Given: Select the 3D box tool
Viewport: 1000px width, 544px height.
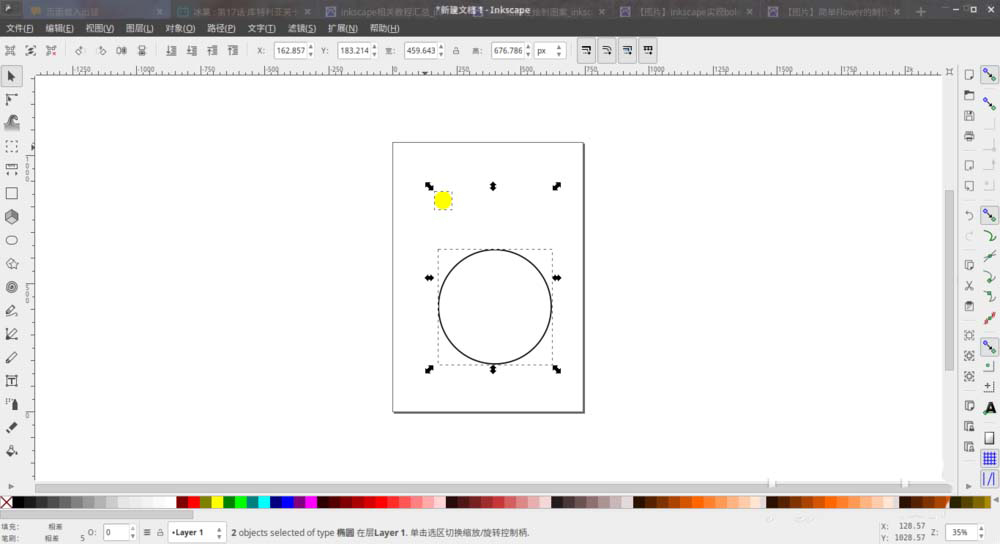Looking at the screenshot, I should [12, 217].
